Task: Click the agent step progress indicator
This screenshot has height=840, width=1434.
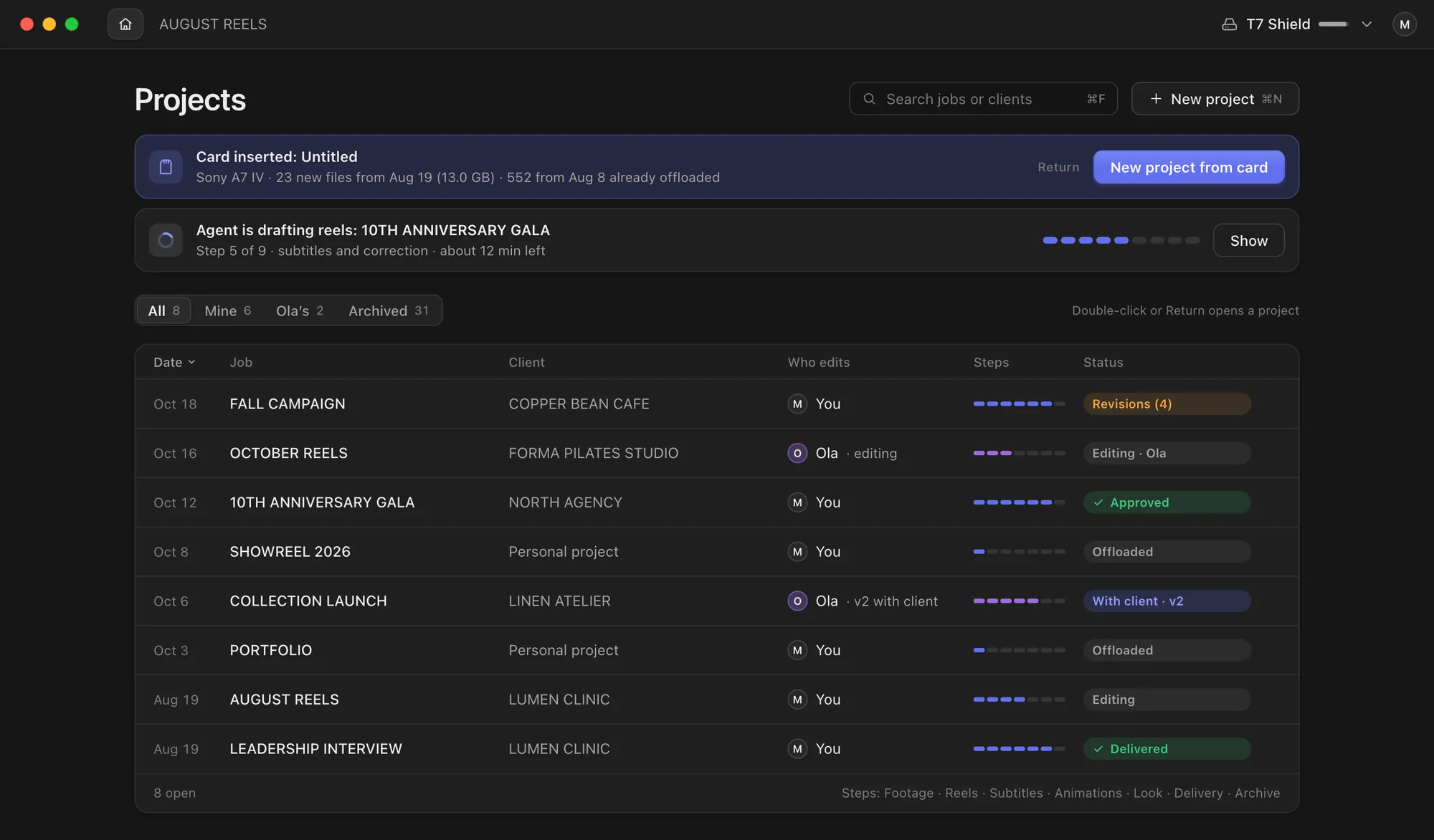Action: [1121, 241]
